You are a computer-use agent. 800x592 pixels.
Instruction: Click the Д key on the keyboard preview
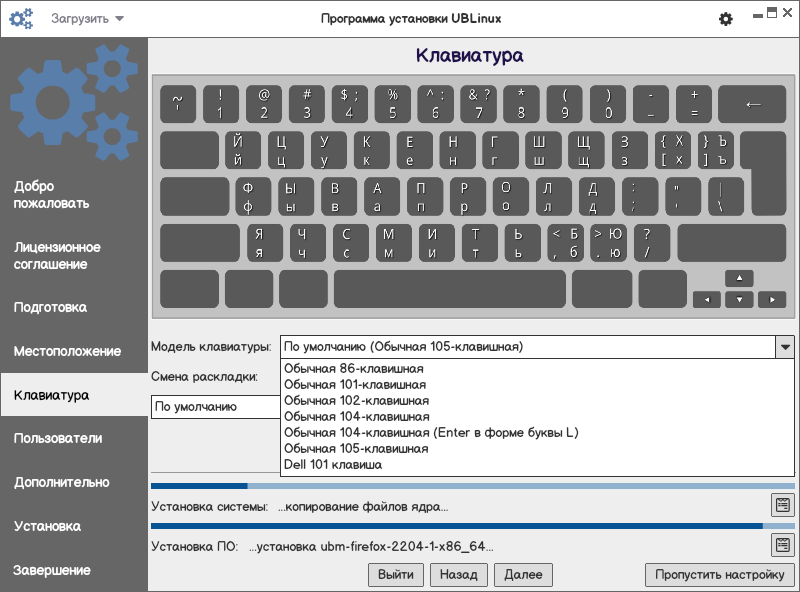[x=597, y=197]
